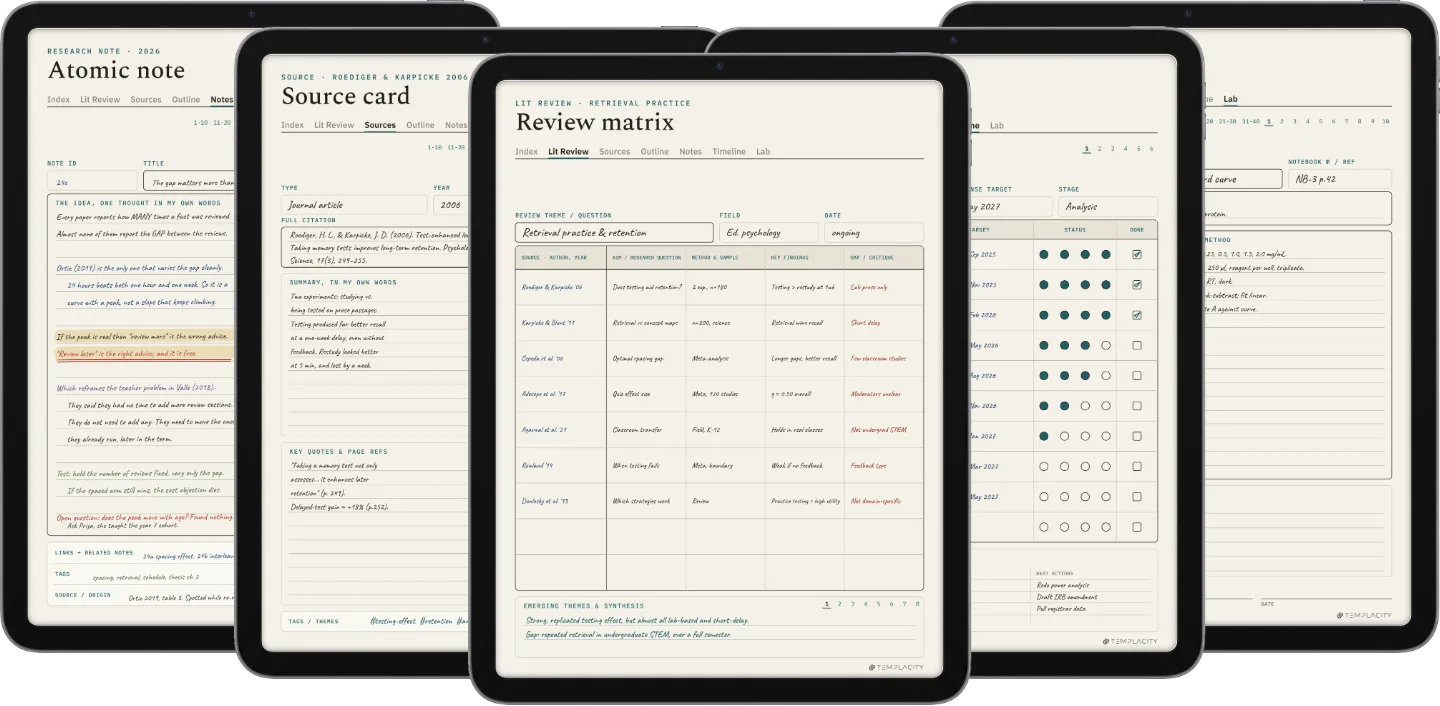Edit the Notebook ref field NB-3 p.42

coord(1339,179)
